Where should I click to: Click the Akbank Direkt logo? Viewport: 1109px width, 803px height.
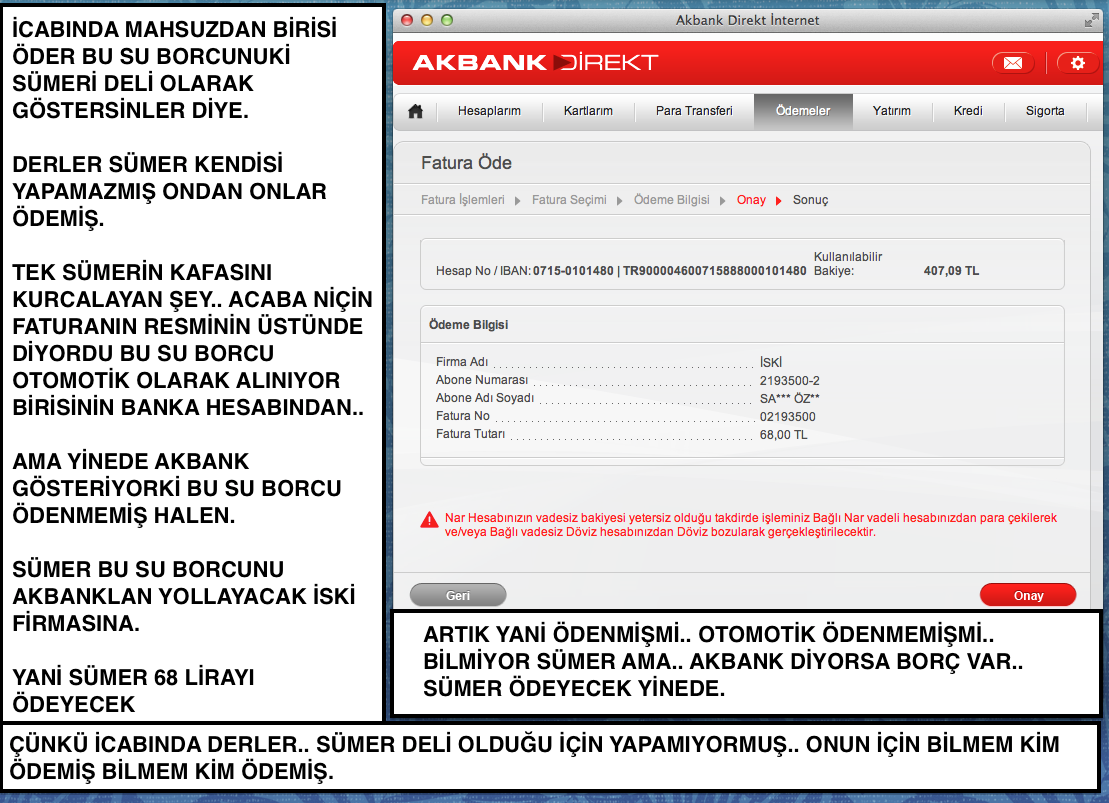click(x=535, y=62)
